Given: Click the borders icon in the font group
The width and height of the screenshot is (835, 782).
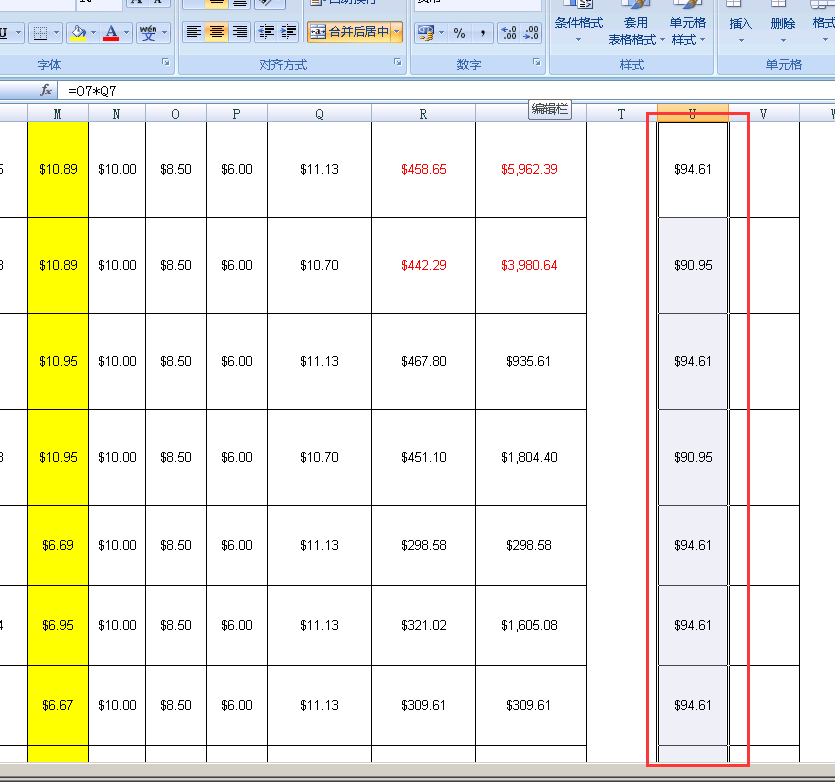Looking at the screenshot, I should tap(40, 33).
